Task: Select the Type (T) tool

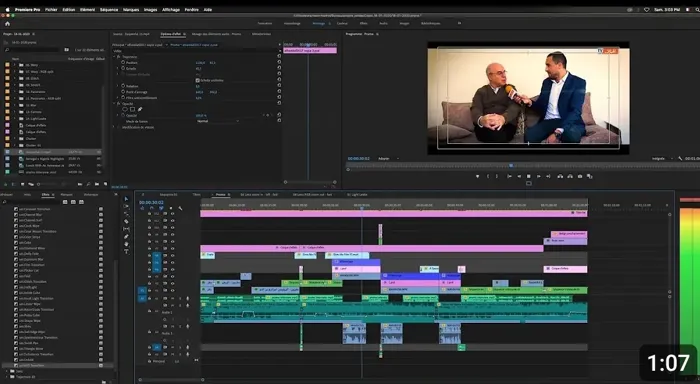Action: [126, 252]
